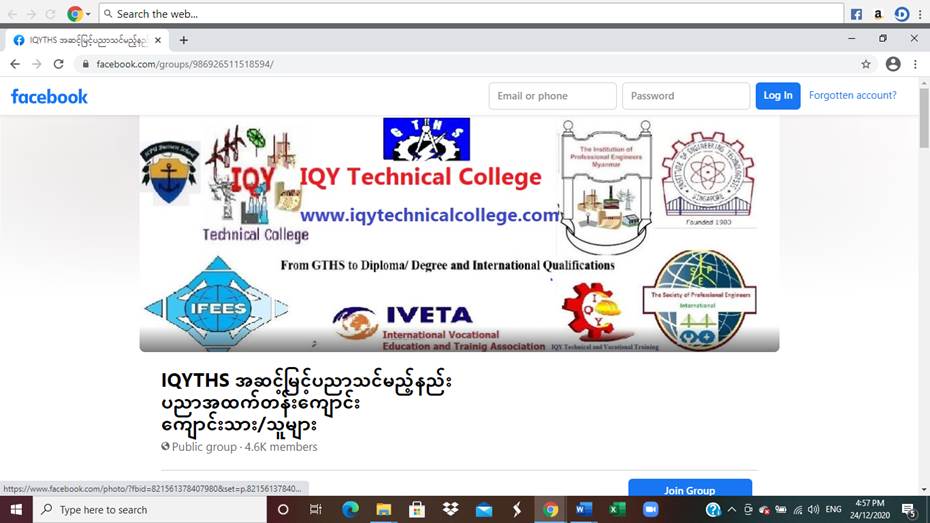Viewport: 930px width, 523px height.
Task: Open the Chrome profile avatar icon
Action: pyautogui.click(x=893, y=64)
